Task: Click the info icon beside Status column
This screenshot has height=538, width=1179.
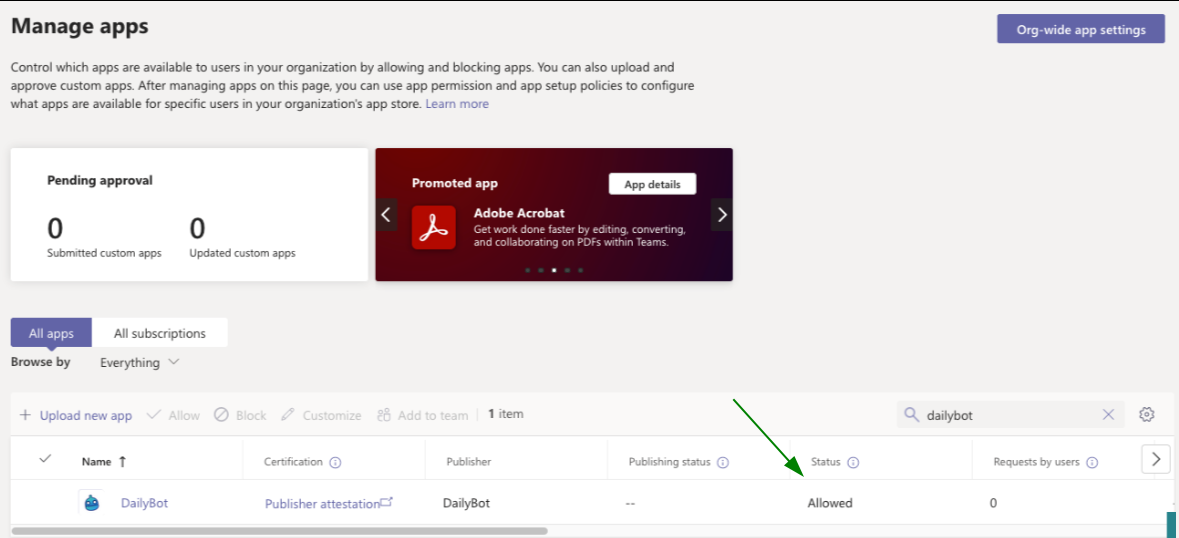Action: [853, 462]
